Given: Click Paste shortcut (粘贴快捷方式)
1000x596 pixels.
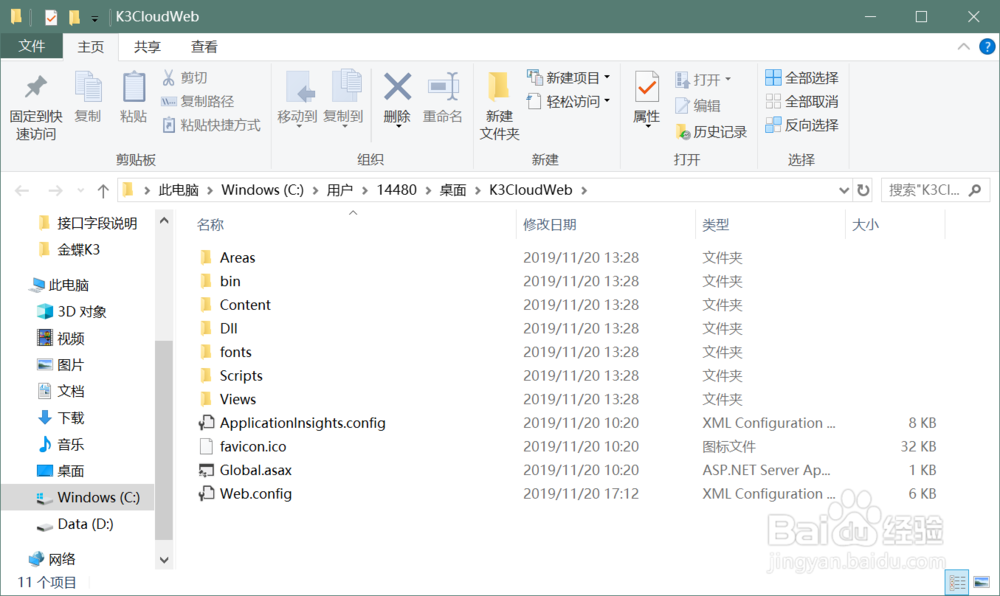Looking at the screenshot, I should click(x=211, y=125).
